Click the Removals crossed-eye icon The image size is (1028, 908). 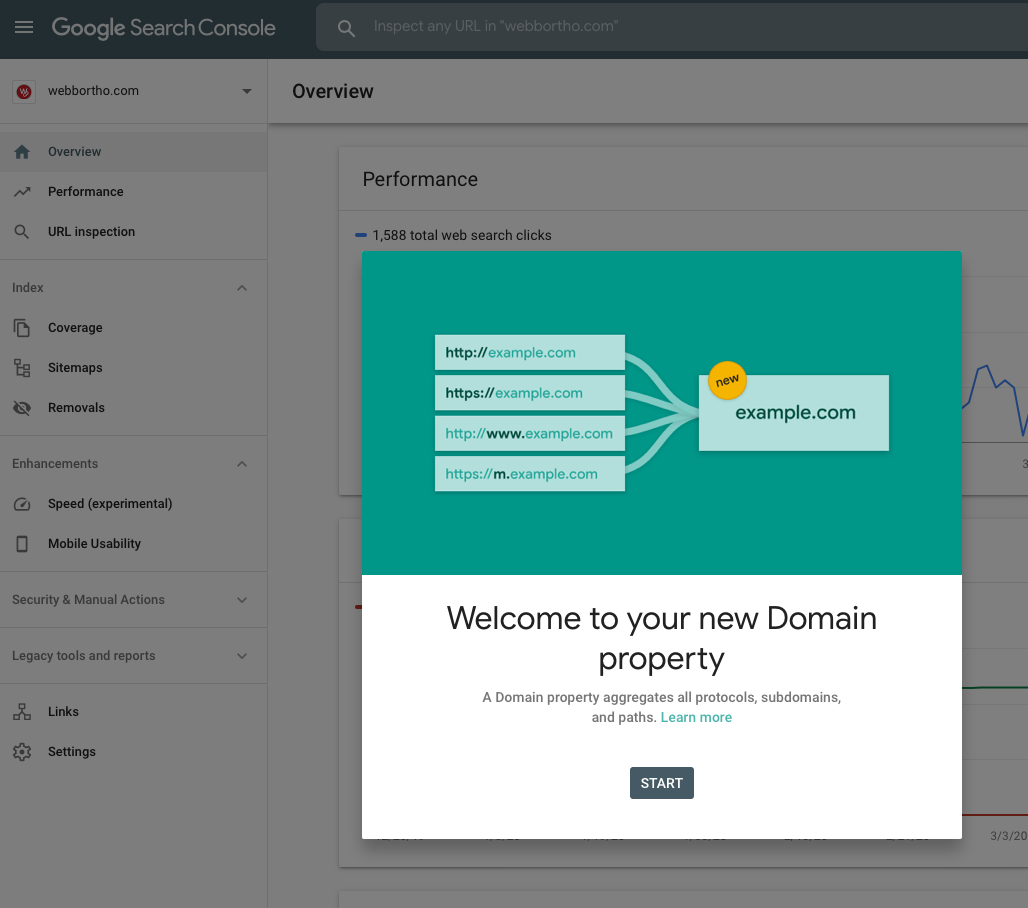click(22, 408)
